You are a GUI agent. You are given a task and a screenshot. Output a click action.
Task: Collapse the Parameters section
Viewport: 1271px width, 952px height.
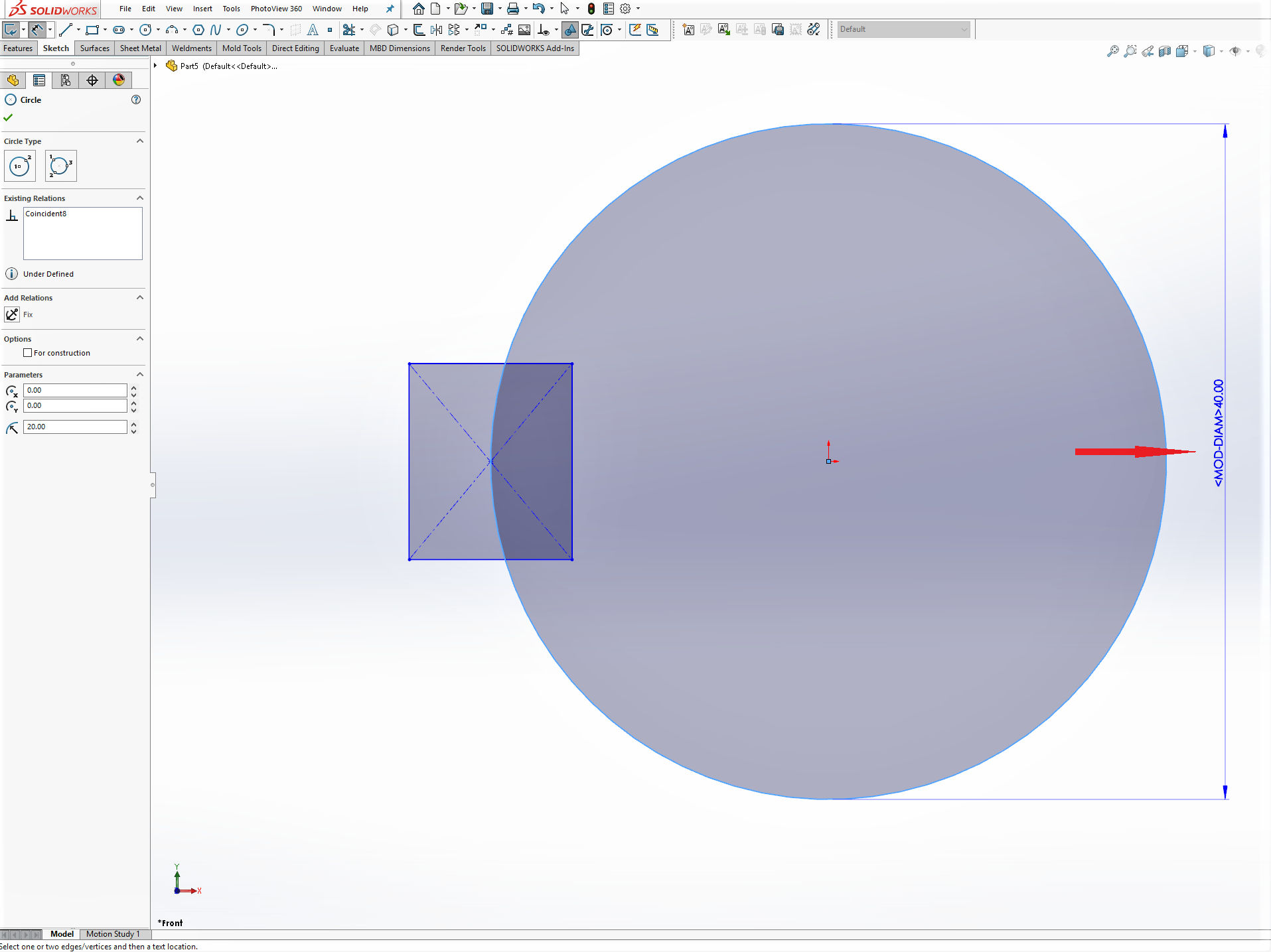coord(140,374)
